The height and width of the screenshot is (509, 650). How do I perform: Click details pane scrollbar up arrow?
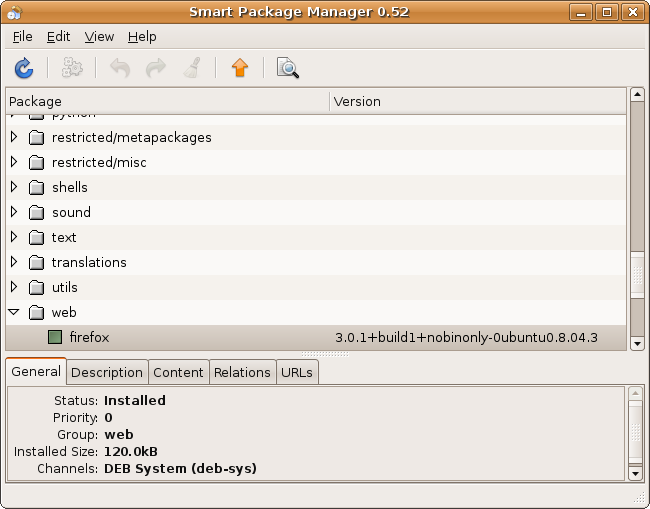point(635,393)
